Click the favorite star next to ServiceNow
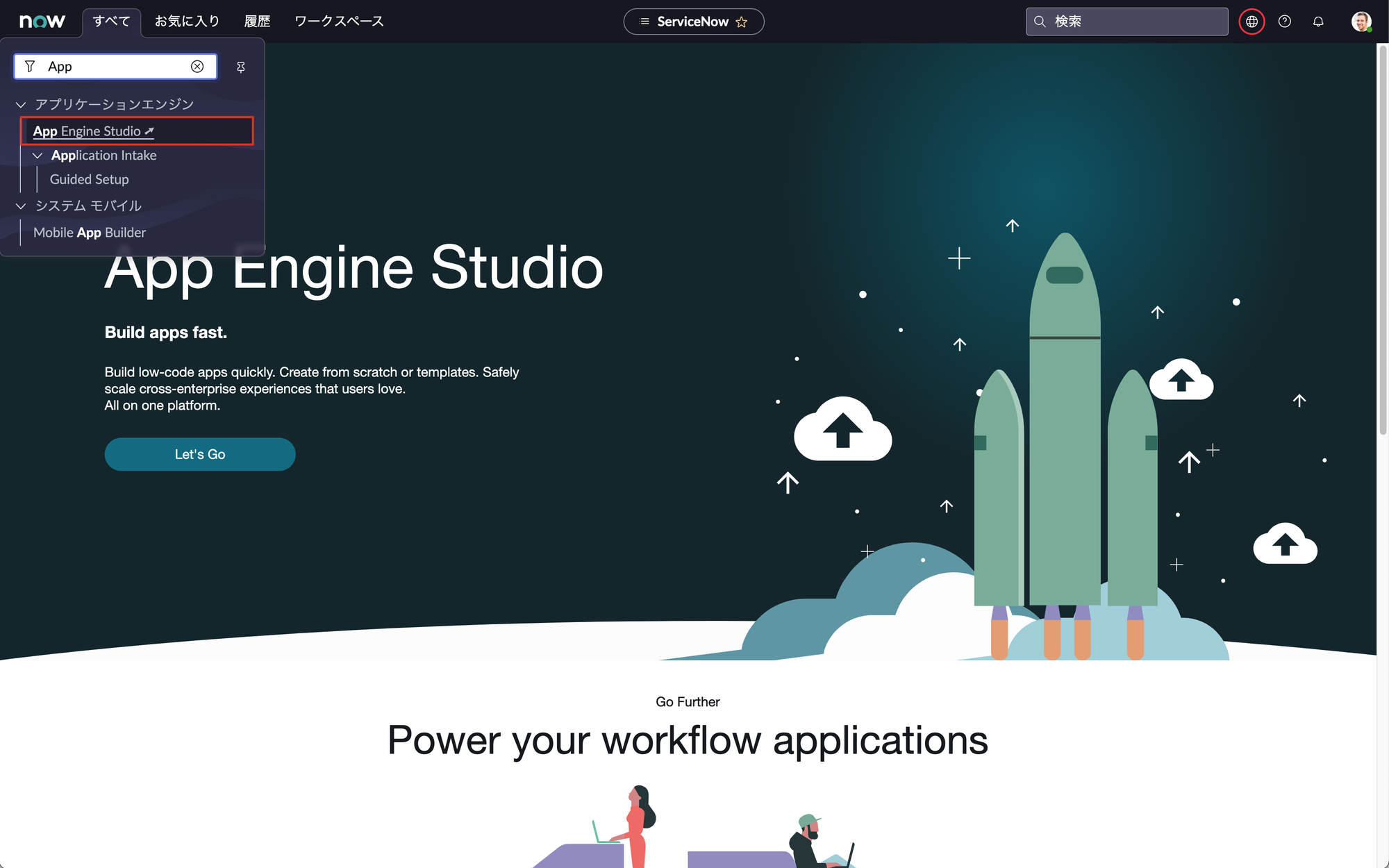1389x868 pixels. [742, 22]
